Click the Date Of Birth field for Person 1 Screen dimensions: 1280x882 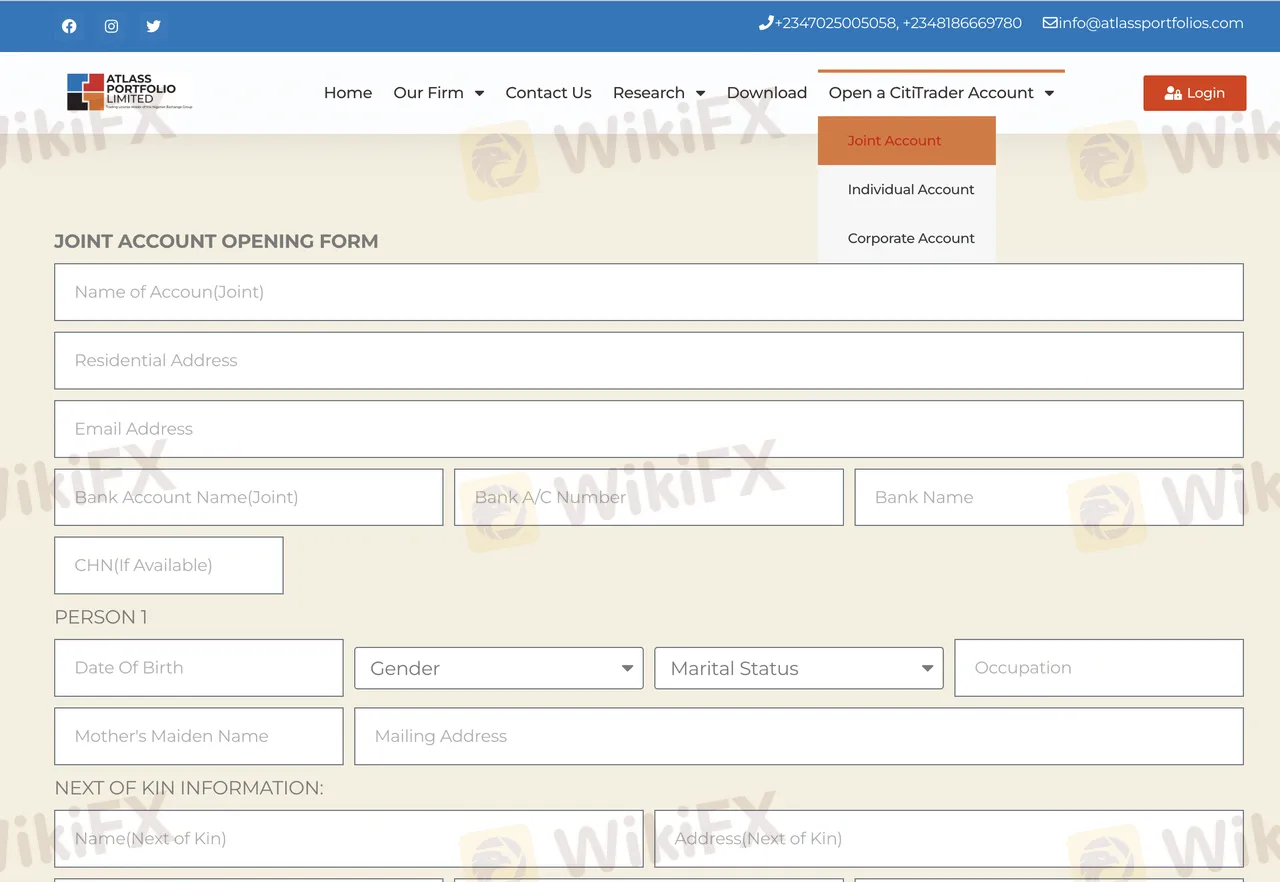(198, 668)
